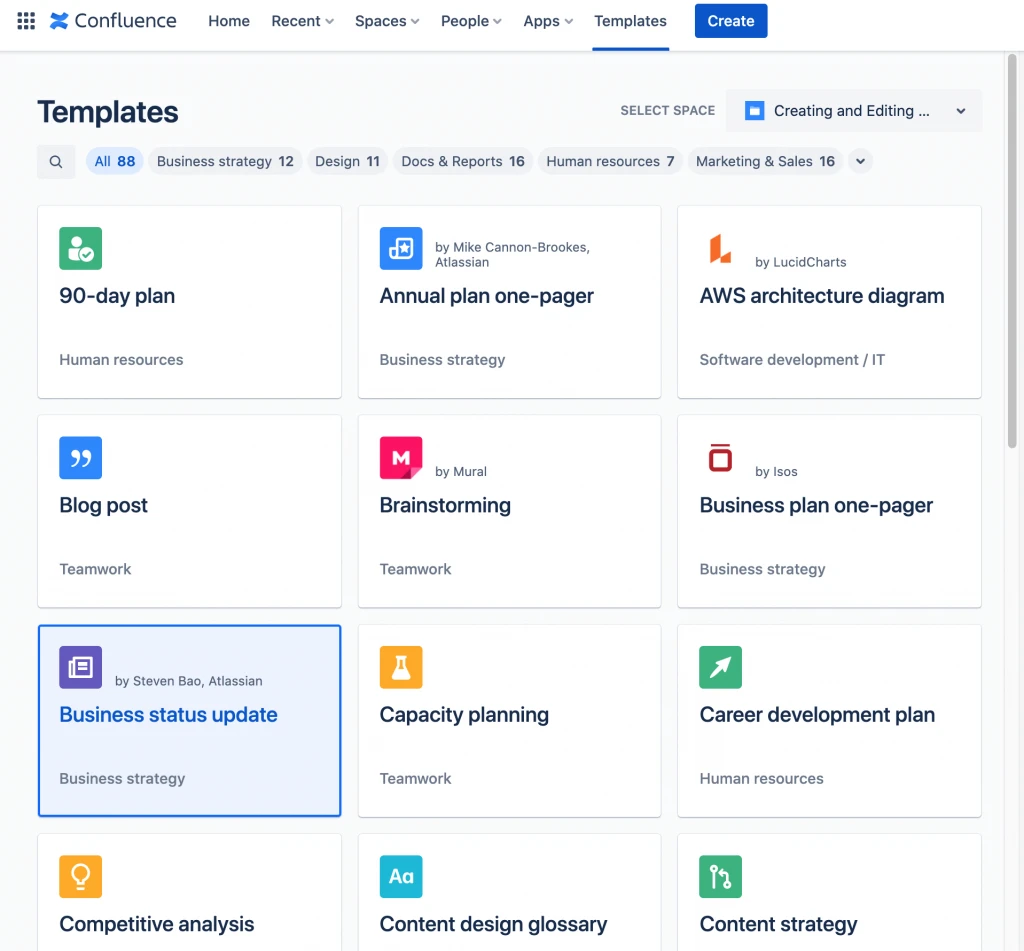Click the Mural pink M icon
Screen dimensions: 1024x951
point(401,458)
